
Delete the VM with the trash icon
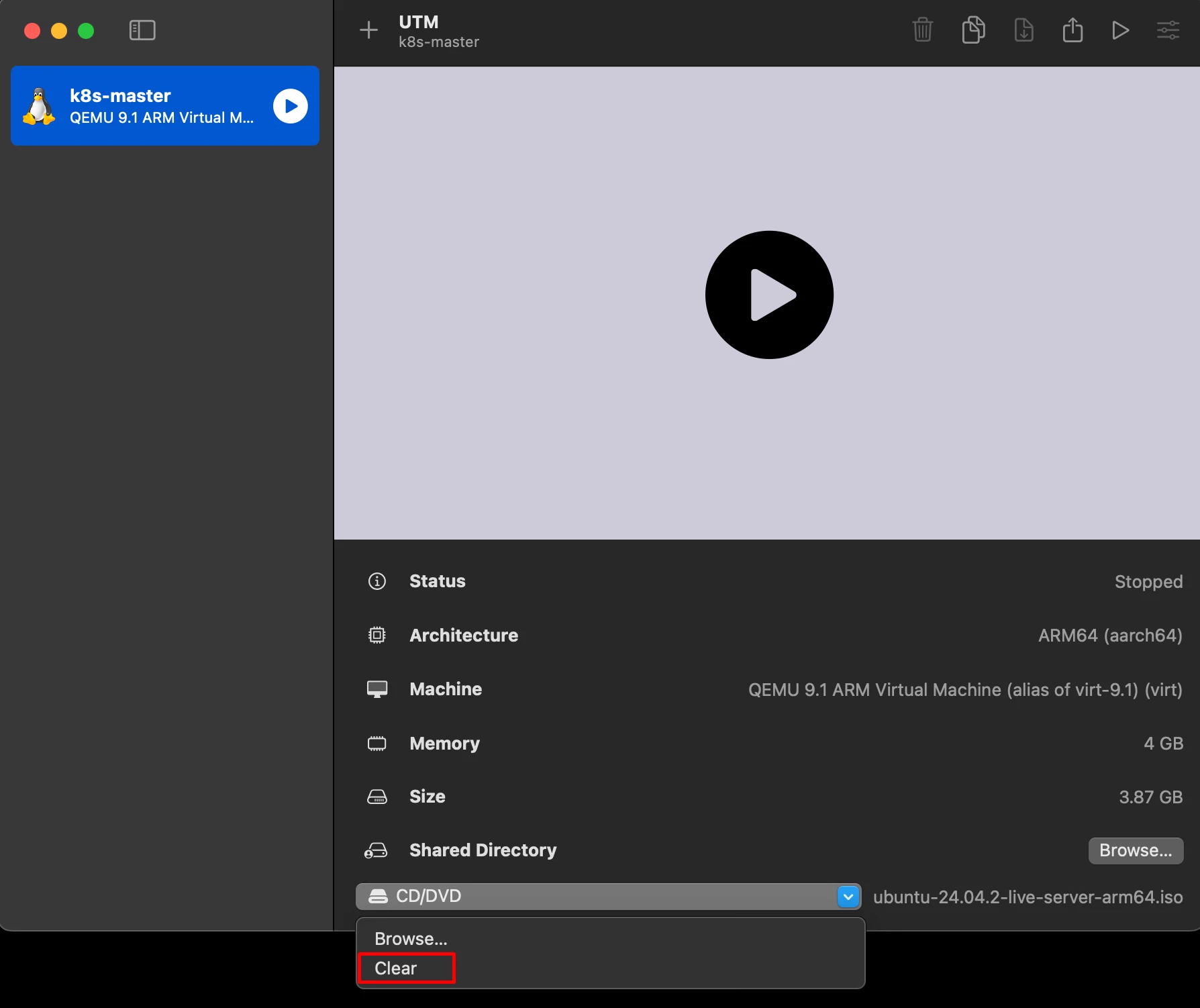click(923, 30)
